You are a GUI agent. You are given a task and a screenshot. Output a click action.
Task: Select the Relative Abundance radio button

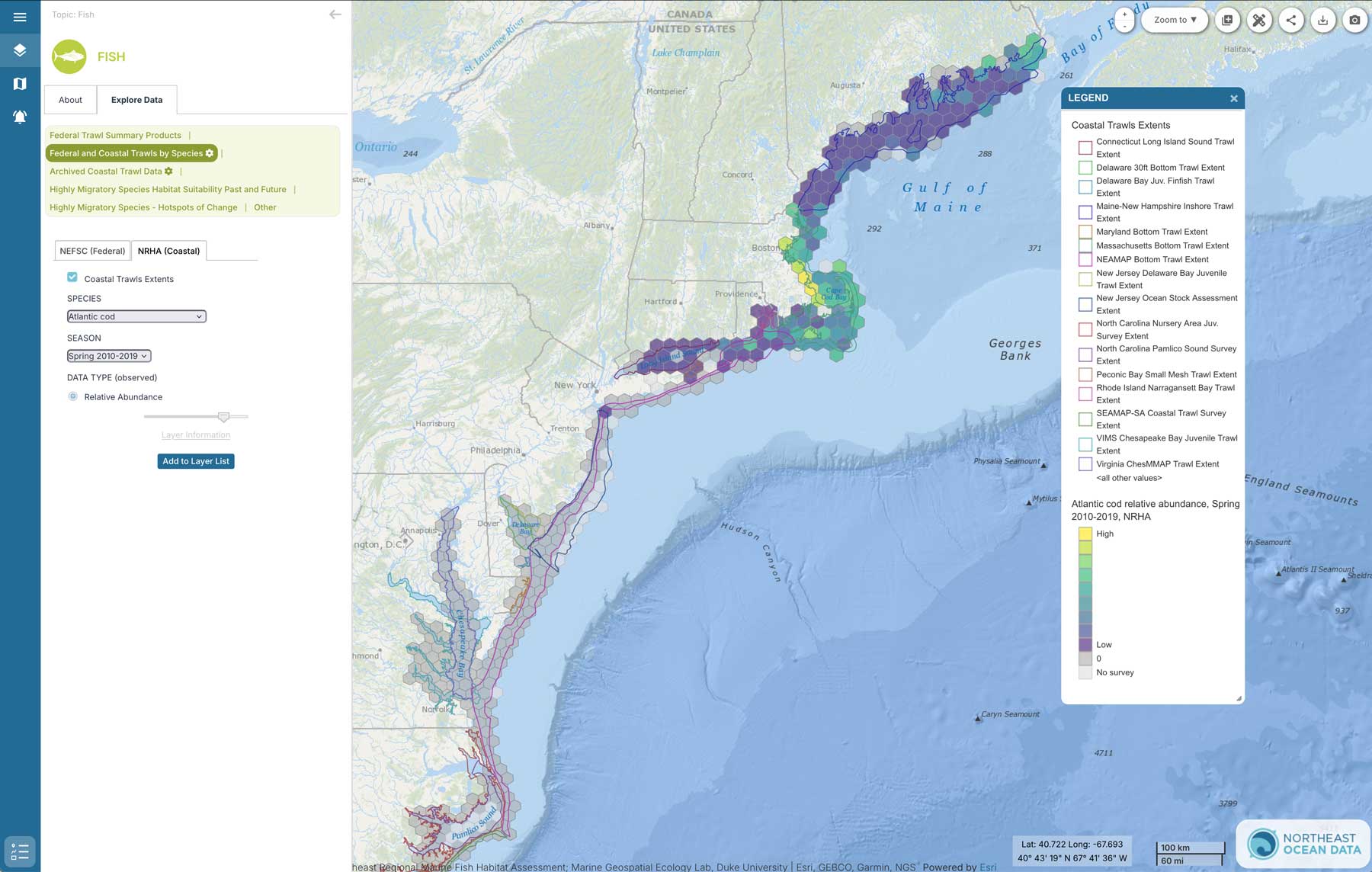point(73,396)
